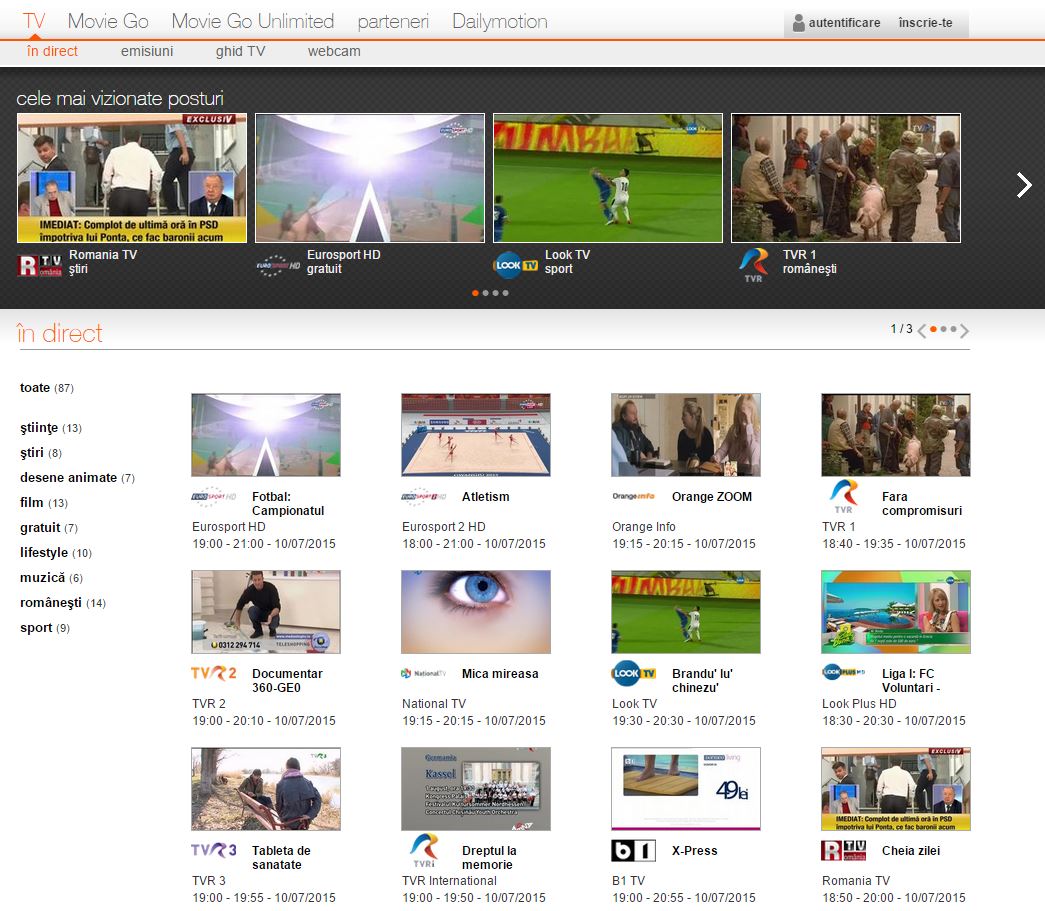
Task: Select the second carousel page dot
Action: [485, 293]
